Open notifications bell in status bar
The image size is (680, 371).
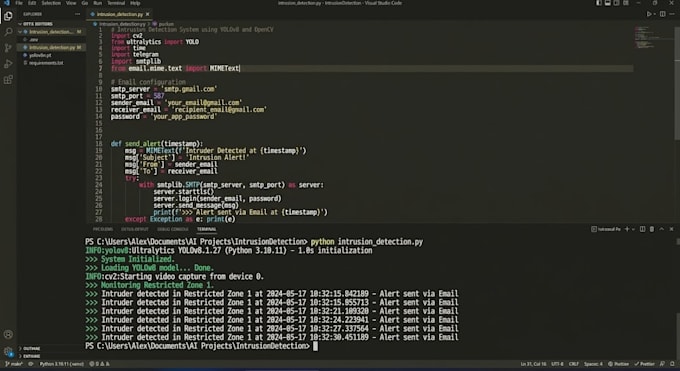coord(672,364)
